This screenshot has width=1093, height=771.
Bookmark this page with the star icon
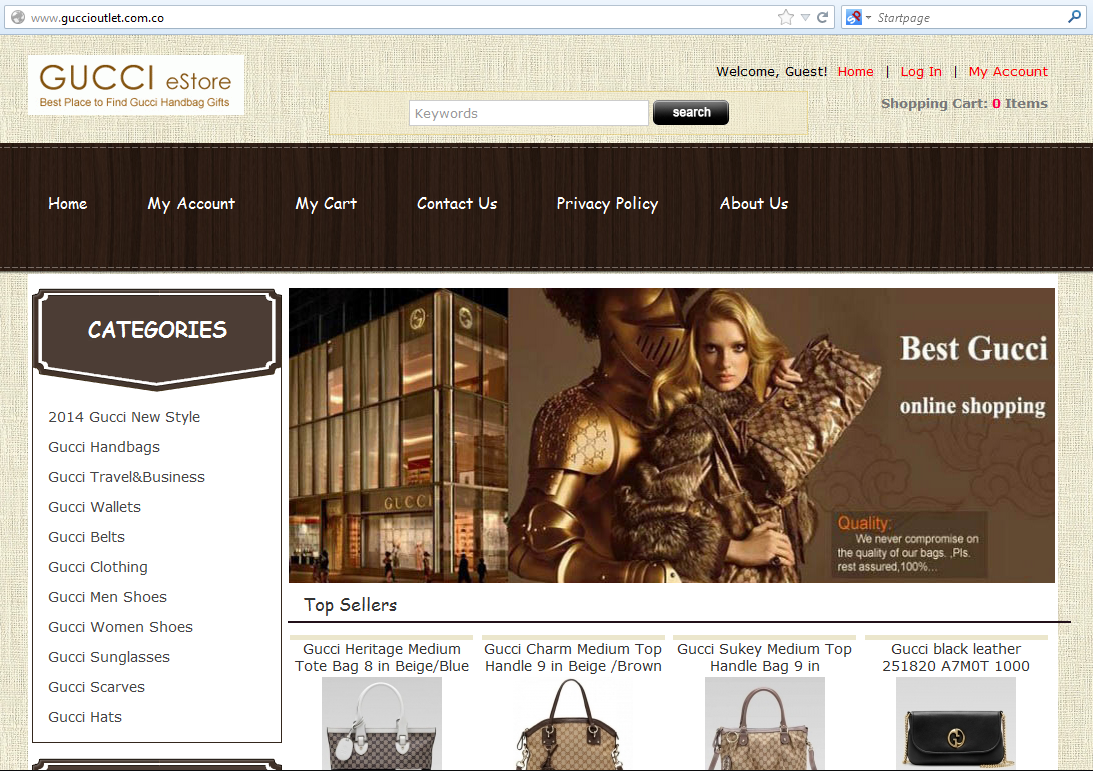tap(786, 17)
